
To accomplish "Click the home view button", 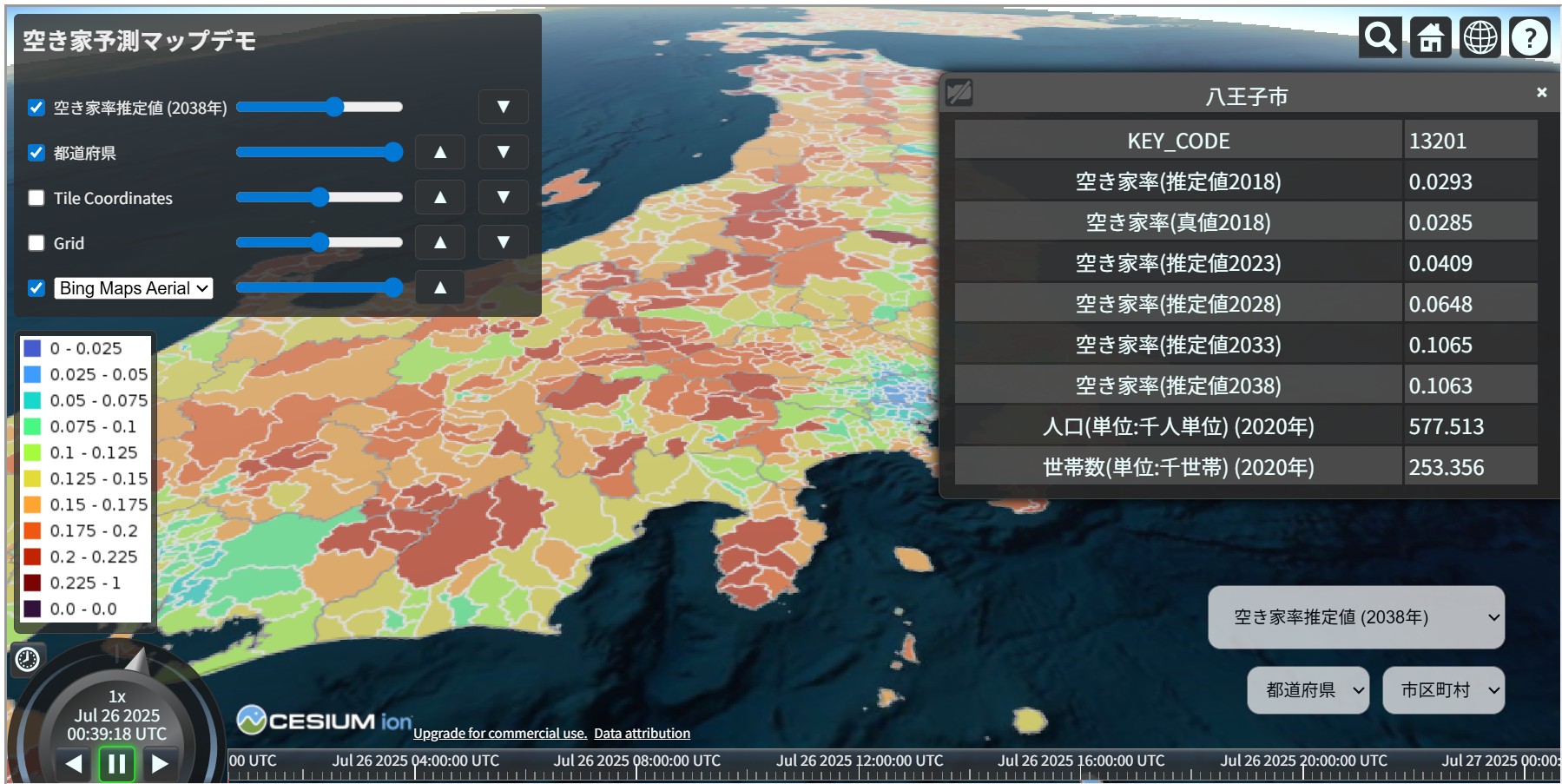I will [x=1430, y=37].
